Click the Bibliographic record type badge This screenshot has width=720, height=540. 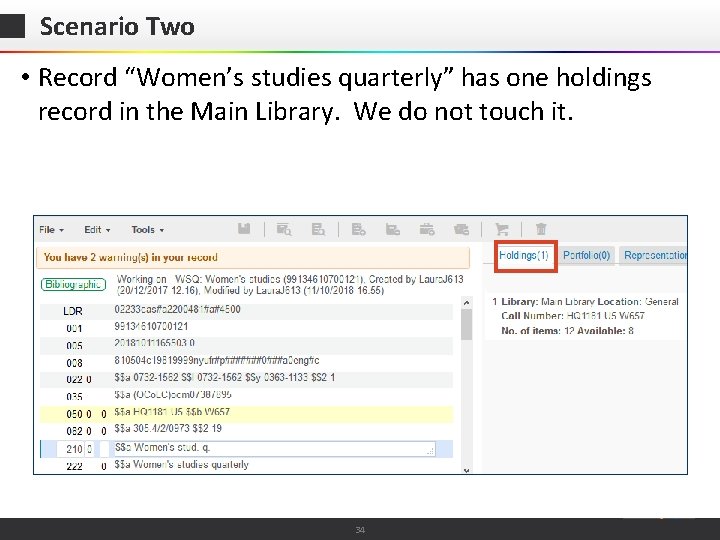coord(73,284)
